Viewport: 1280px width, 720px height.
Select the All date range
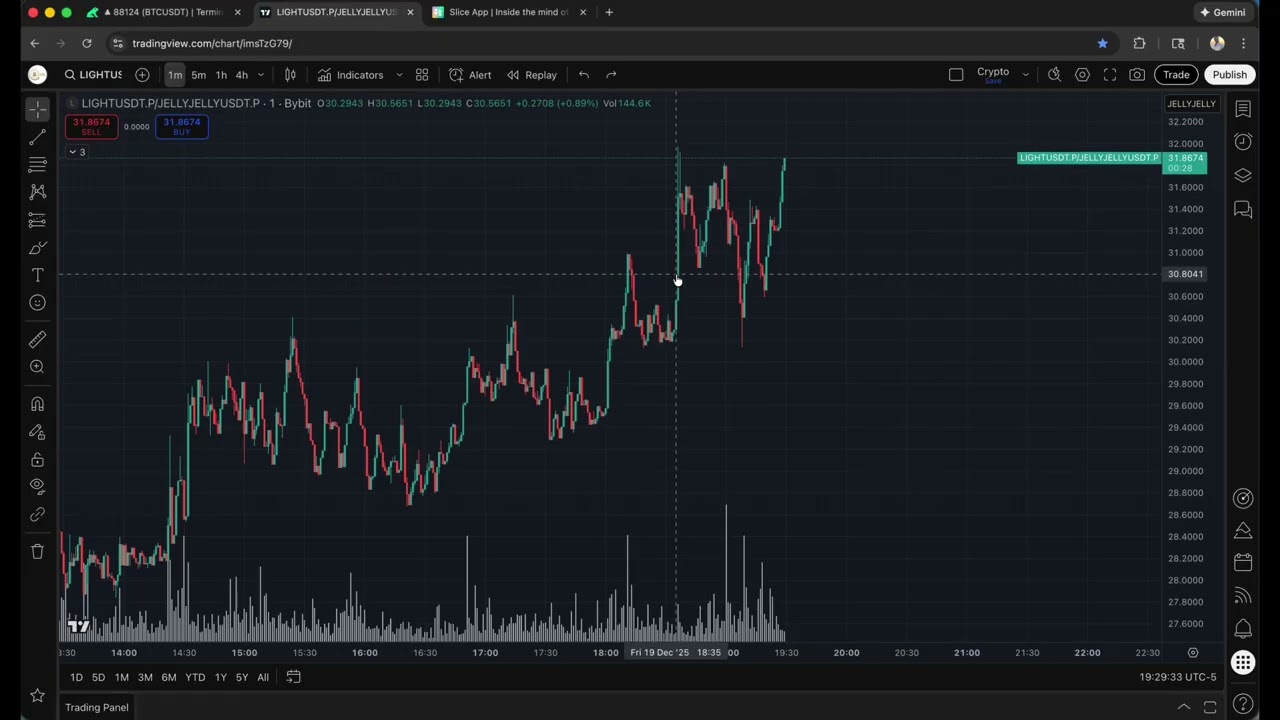[x=263, y=677]
